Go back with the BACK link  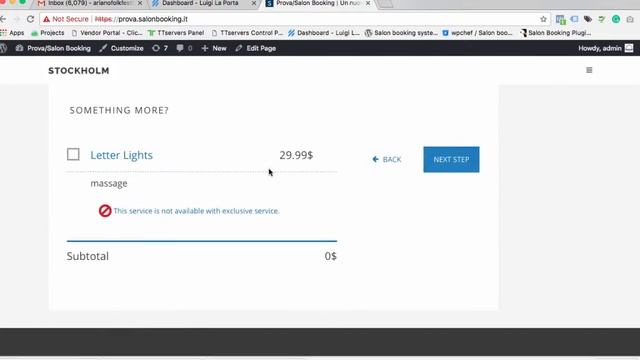pos(387,159)
